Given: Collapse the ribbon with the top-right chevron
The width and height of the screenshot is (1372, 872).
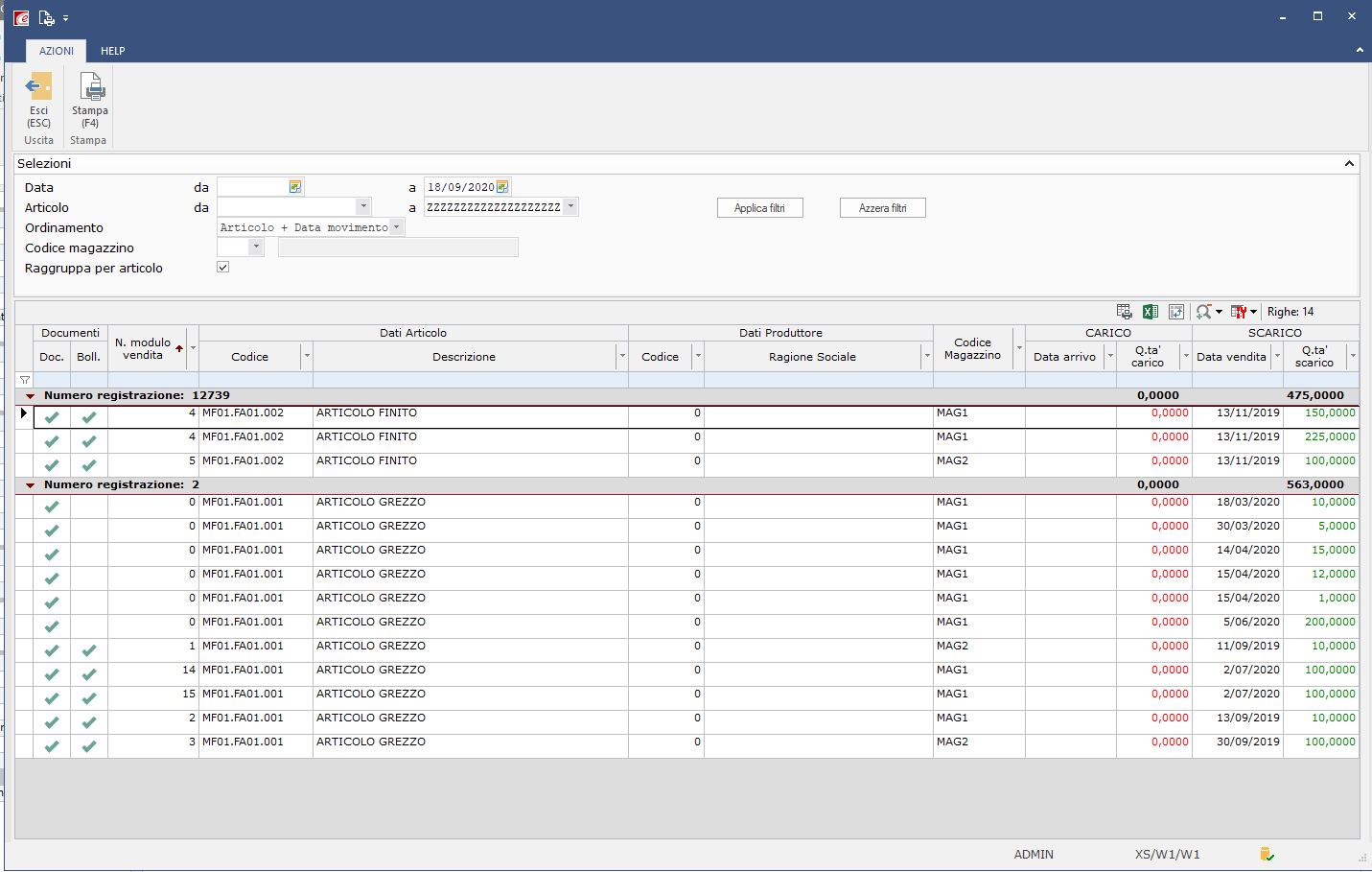Looking at the screenshot, I should [1360, 50].
